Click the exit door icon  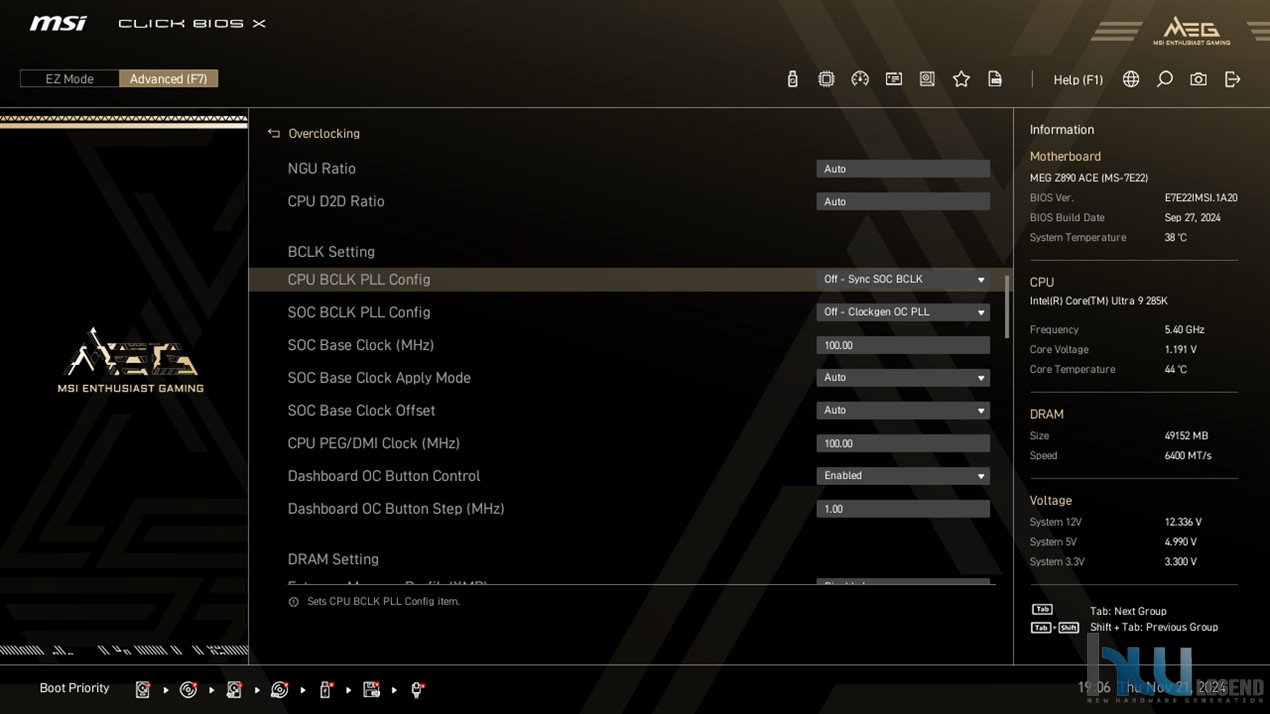[1232, 79]
